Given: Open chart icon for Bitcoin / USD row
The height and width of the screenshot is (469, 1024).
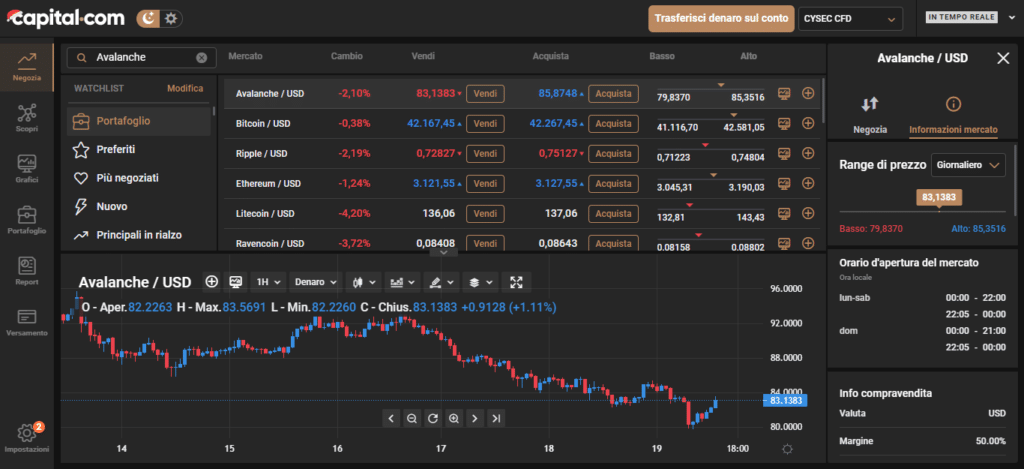Looking at the screenshot, I should [x=784, y=123].
